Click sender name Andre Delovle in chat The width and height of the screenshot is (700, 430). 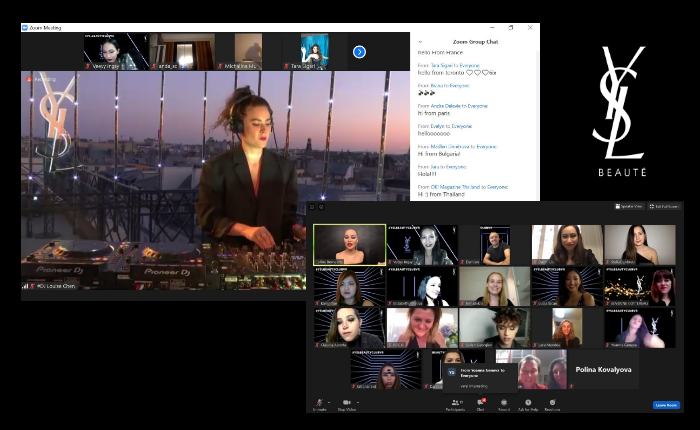click(x=446, y=106)
